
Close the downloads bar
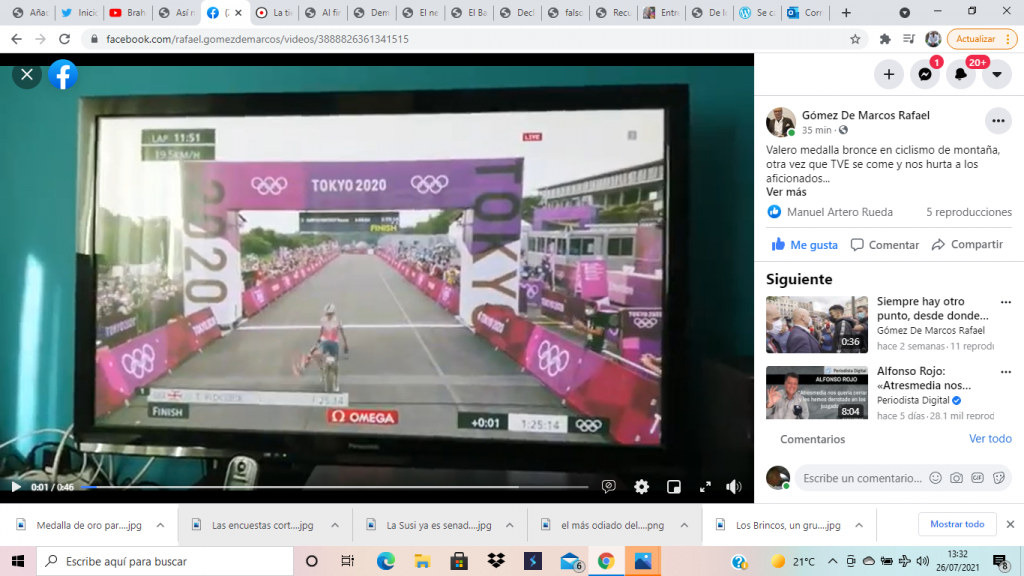[x=1010, y=524]
